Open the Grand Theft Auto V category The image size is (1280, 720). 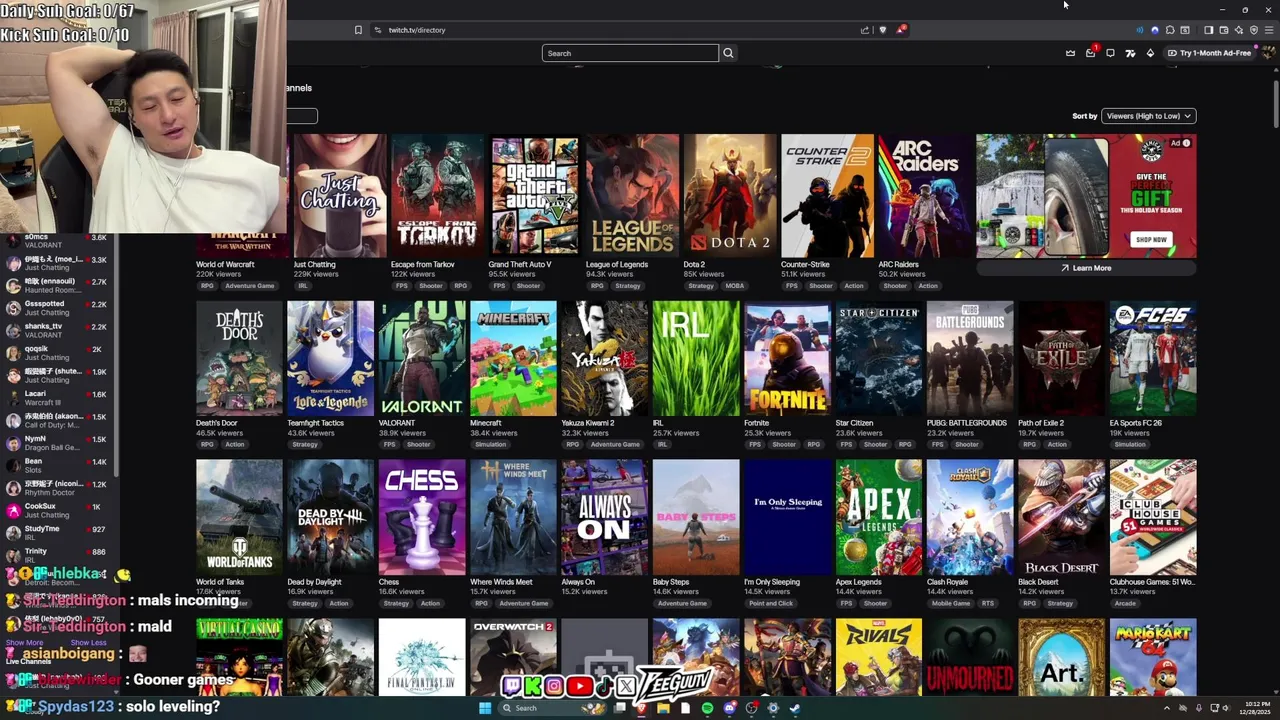[x=534, y=196]
